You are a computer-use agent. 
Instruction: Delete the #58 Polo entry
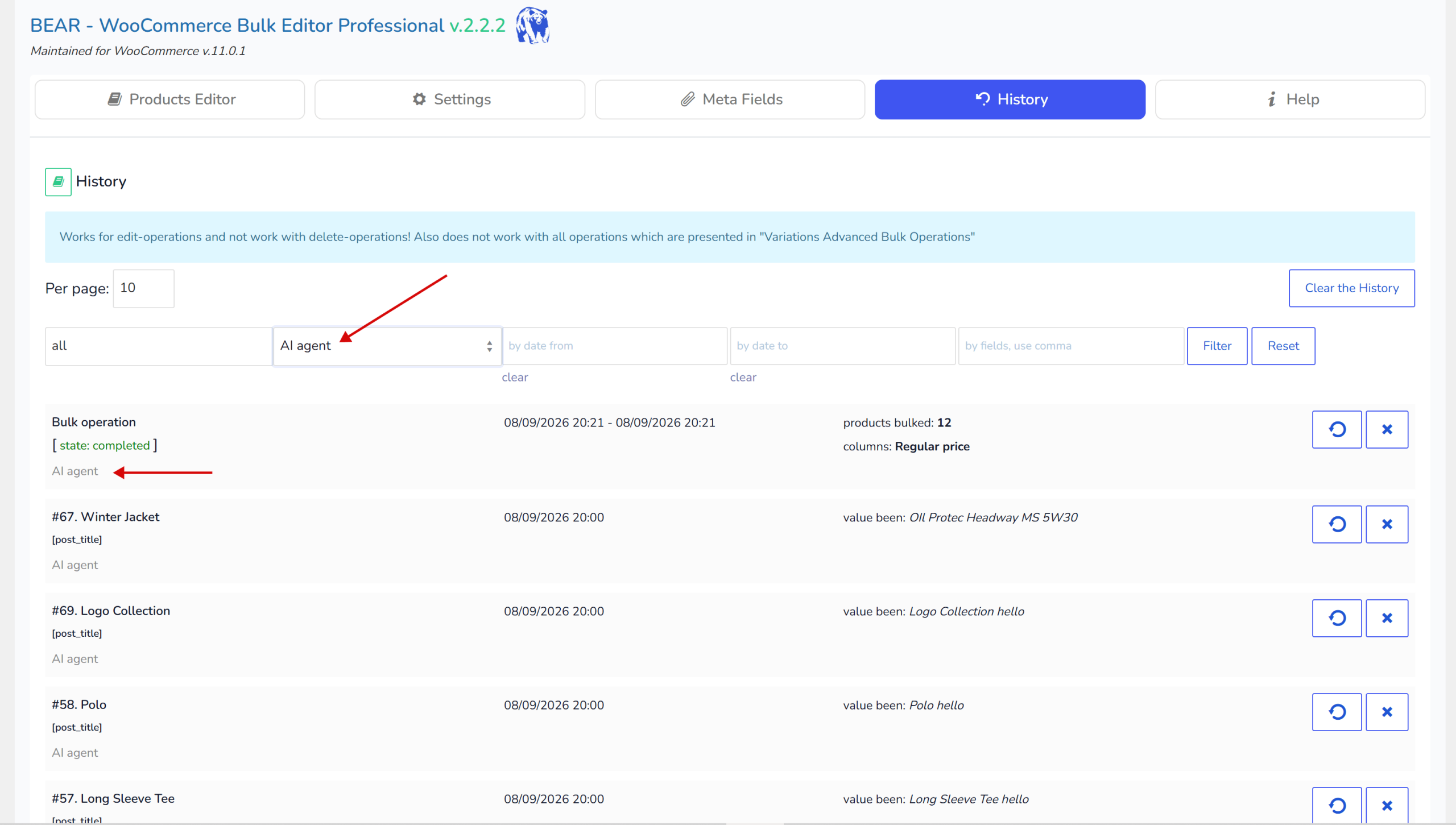1387,712
